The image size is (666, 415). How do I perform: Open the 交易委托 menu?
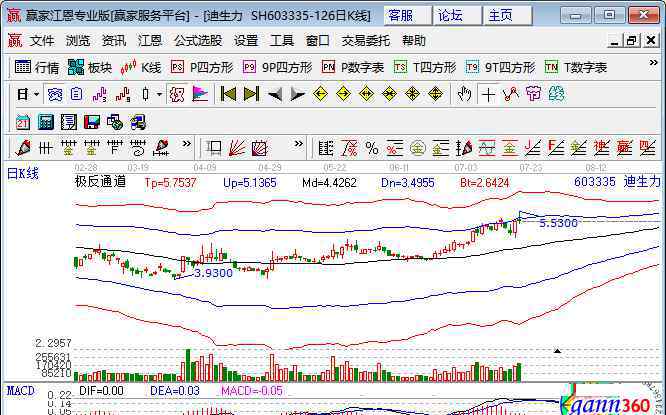(x=366, y=41)
